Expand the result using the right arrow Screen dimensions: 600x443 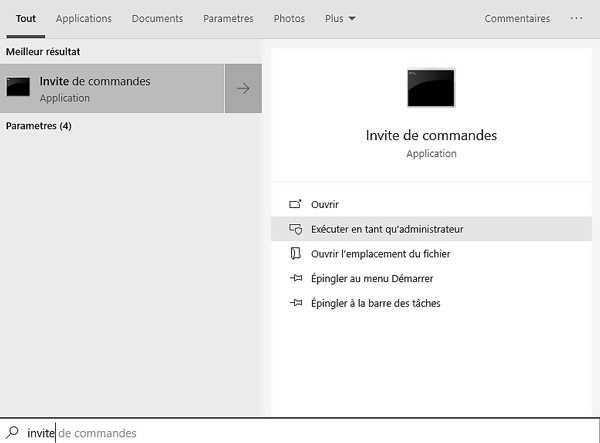point(243,88)
